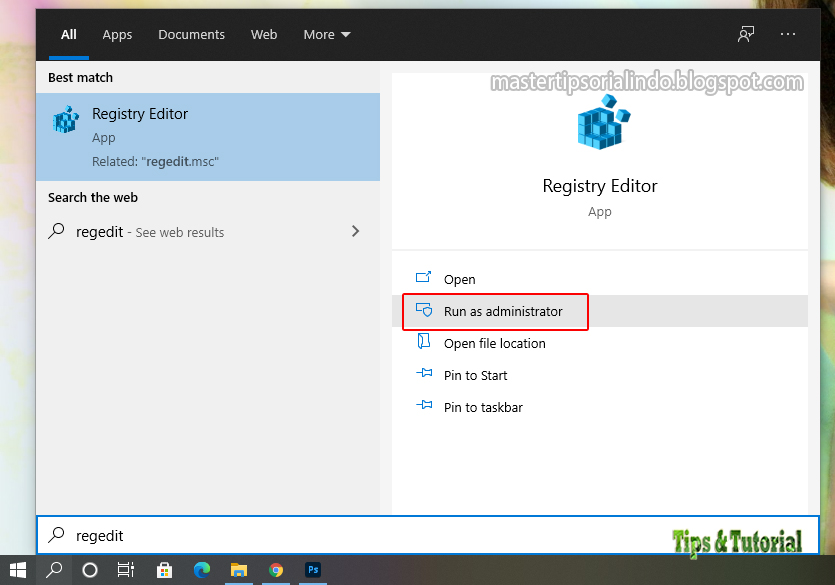Click the Related: "regedit.msc" text
Screen dimensions: 835x585
pyautogui.click(x=155, y=161)
